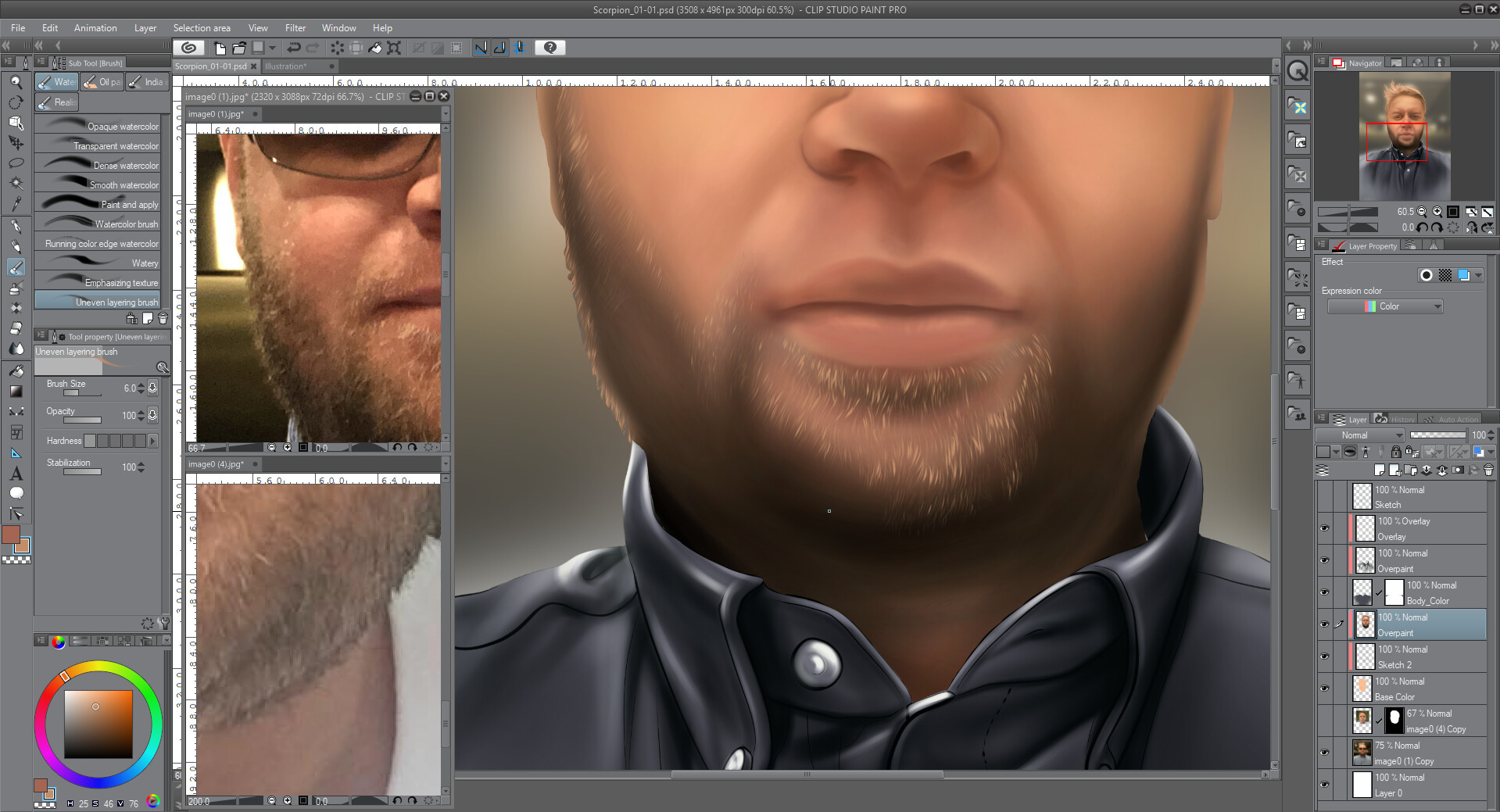Create a new raster layer
Viewport: 1500px width, 812px height.
[x=1380, y=470]
